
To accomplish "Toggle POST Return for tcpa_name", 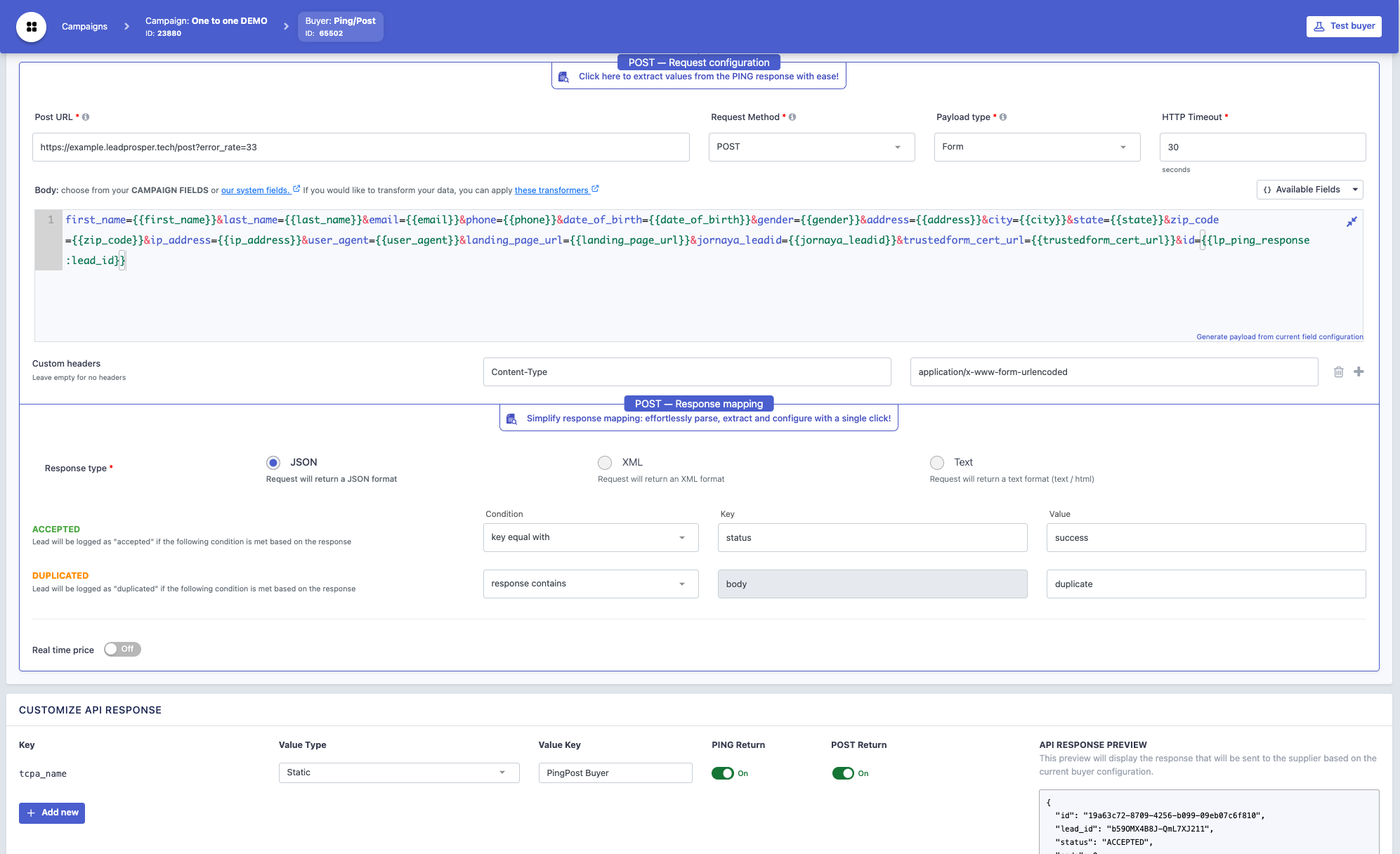I will pos(843,773).
